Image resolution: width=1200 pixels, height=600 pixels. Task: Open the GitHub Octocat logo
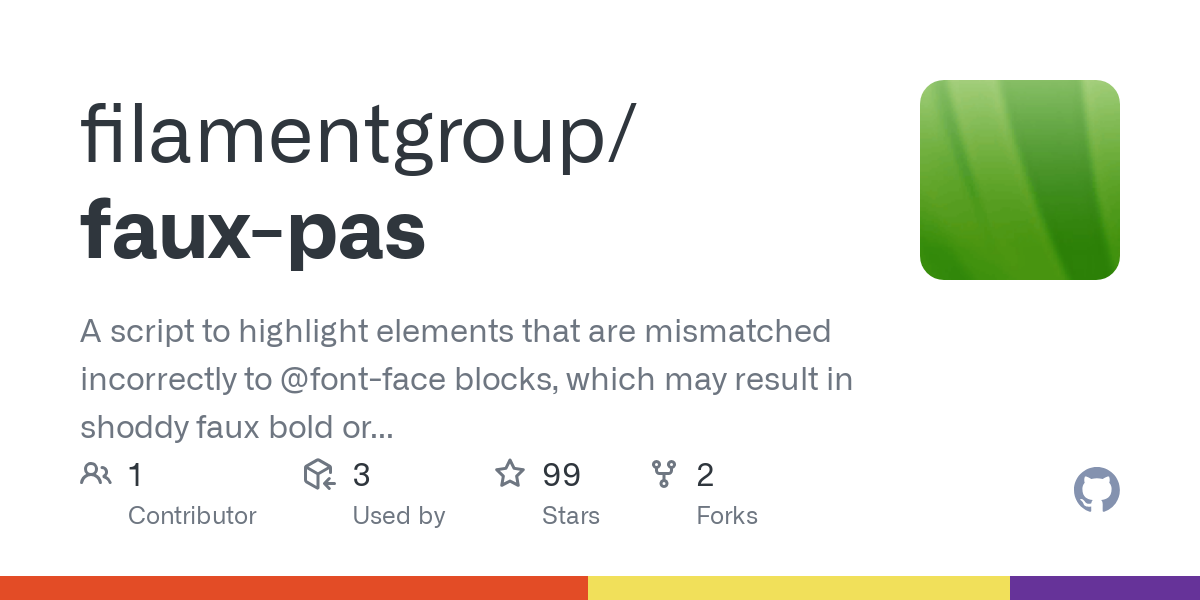[1096, 490]
